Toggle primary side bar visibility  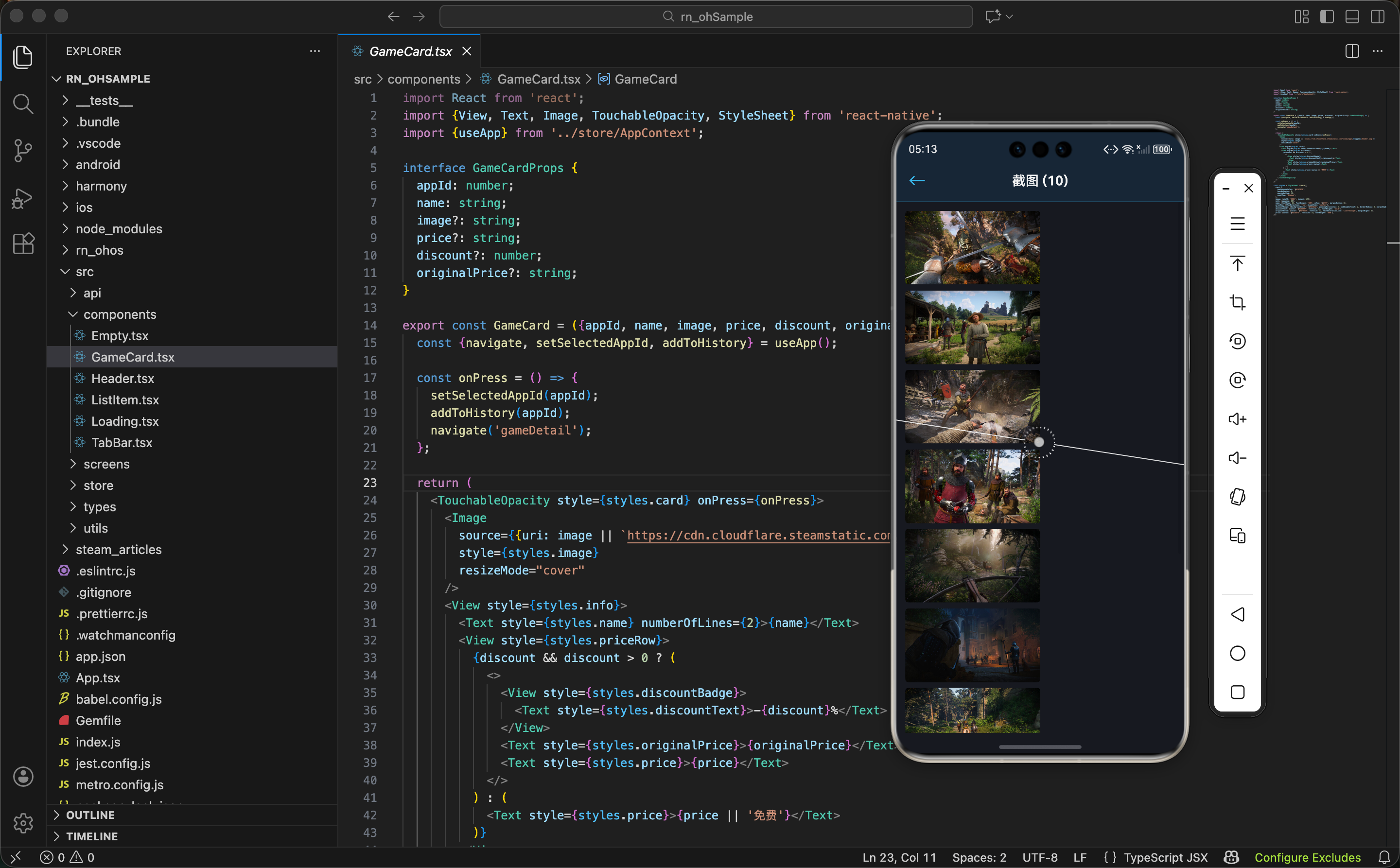tap(1327, 17)
